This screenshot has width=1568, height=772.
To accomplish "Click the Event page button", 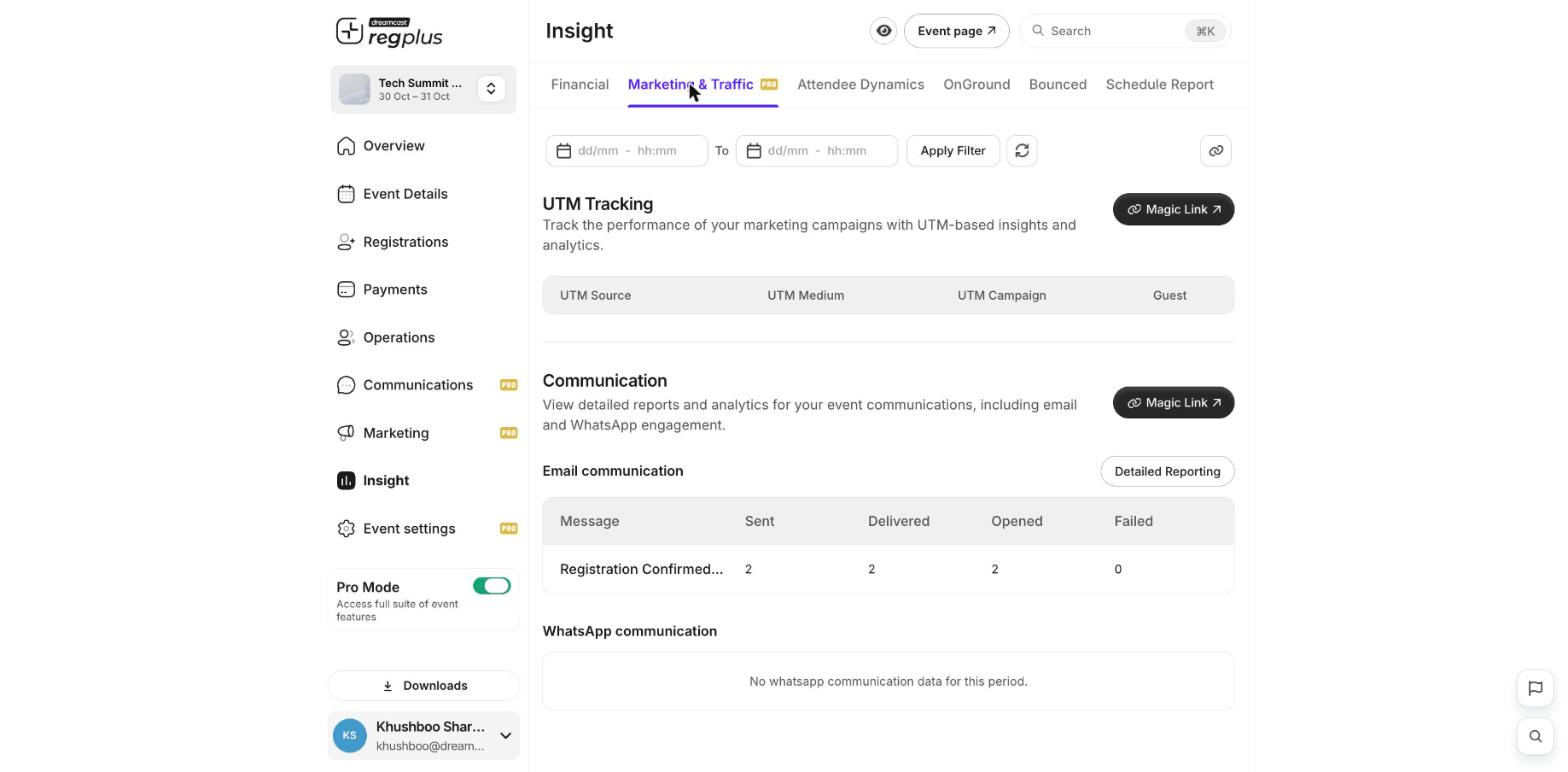I will [x=957, y=31].
